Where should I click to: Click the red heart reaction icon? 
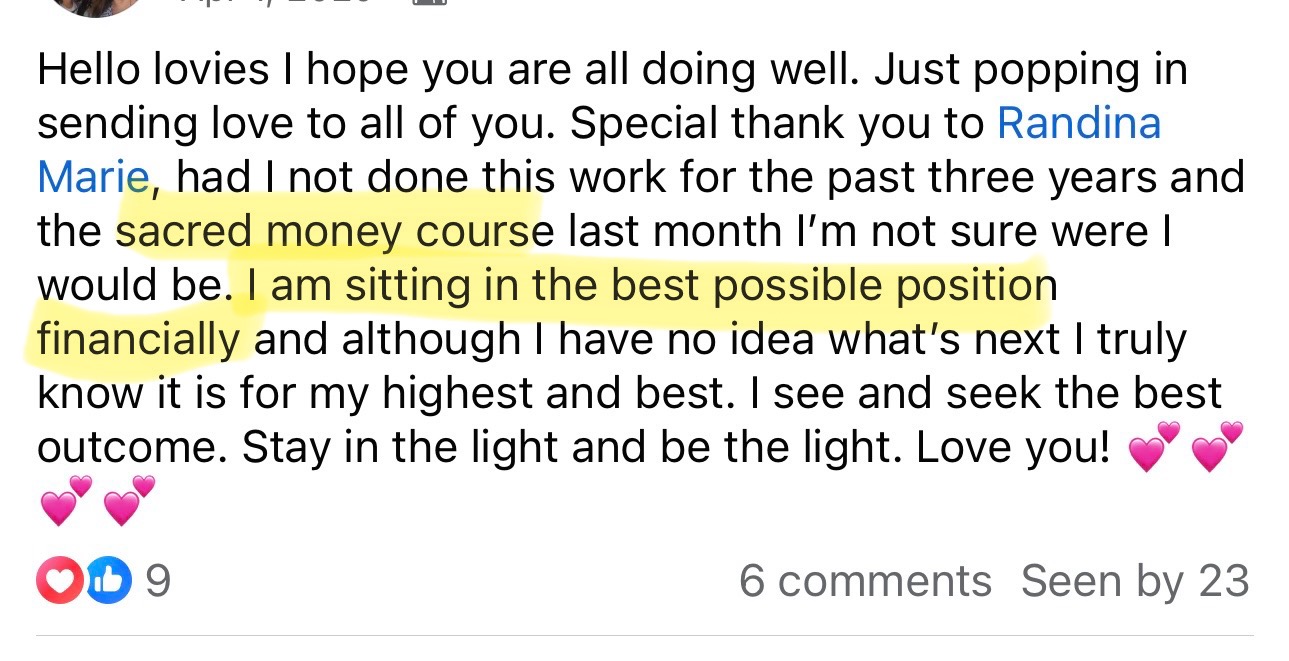(58, 582)
